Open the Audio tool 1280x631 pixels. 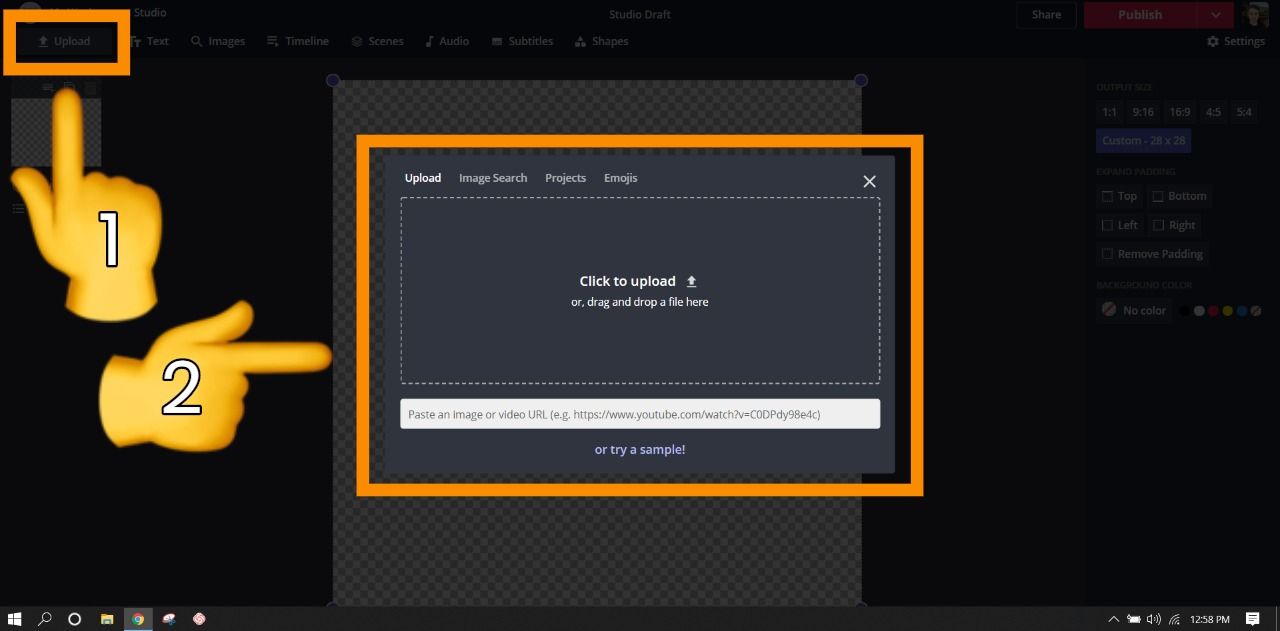click(446, 41)
